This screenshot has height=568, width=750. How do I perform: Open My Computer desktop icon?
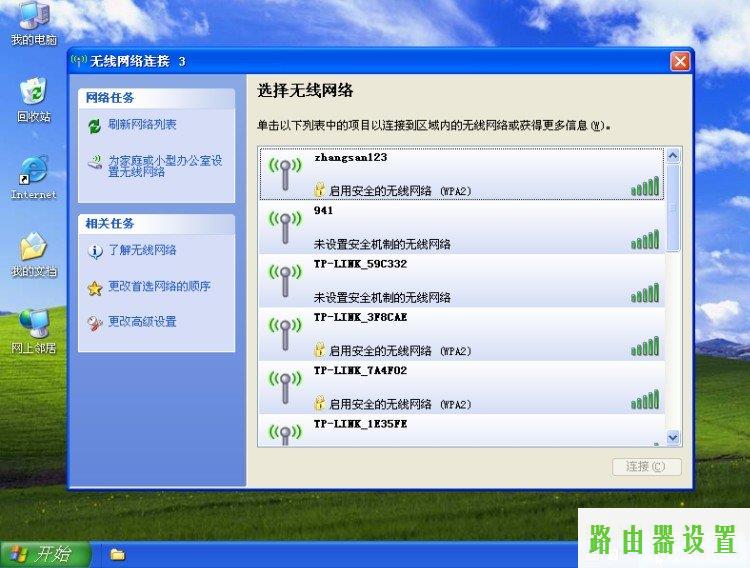tap(33, 17)
